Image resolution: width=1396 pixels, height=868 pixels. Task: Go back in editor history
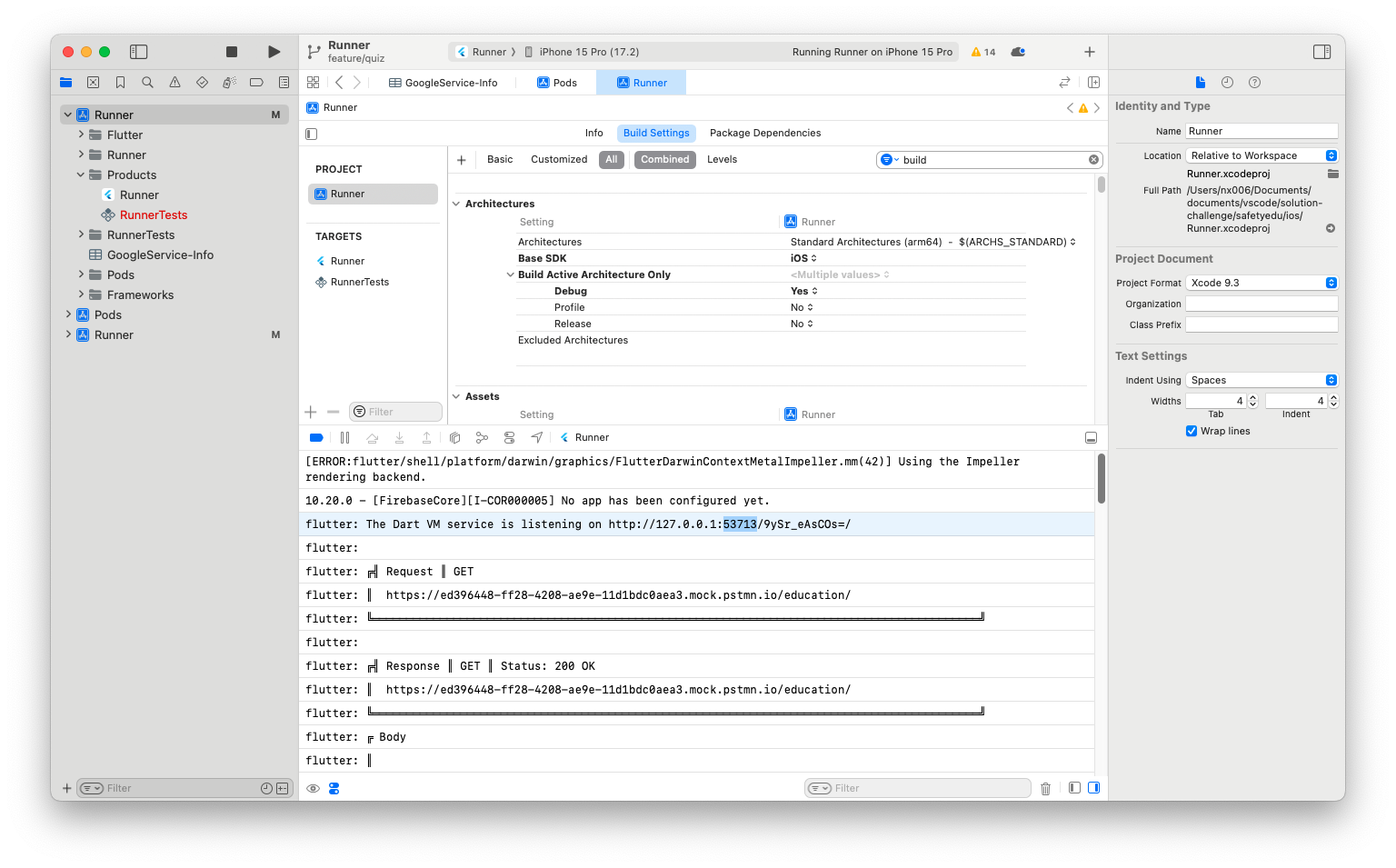339,82
